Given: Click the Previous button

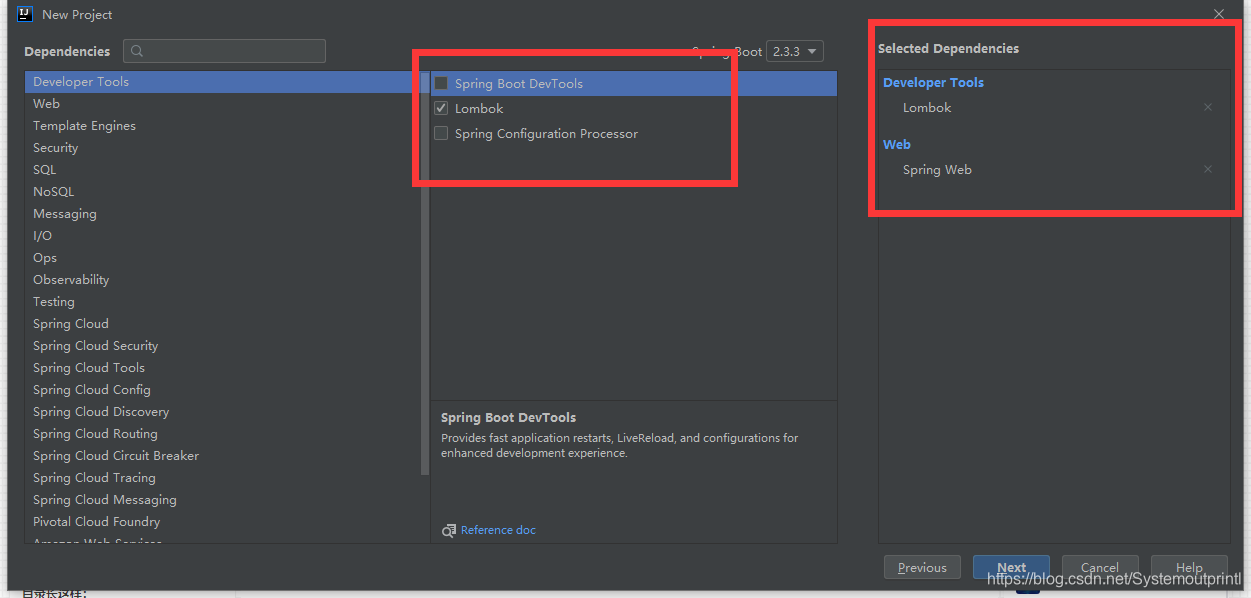Looking at the screenshot, I should pyautogui.click(x=922, y=567).
